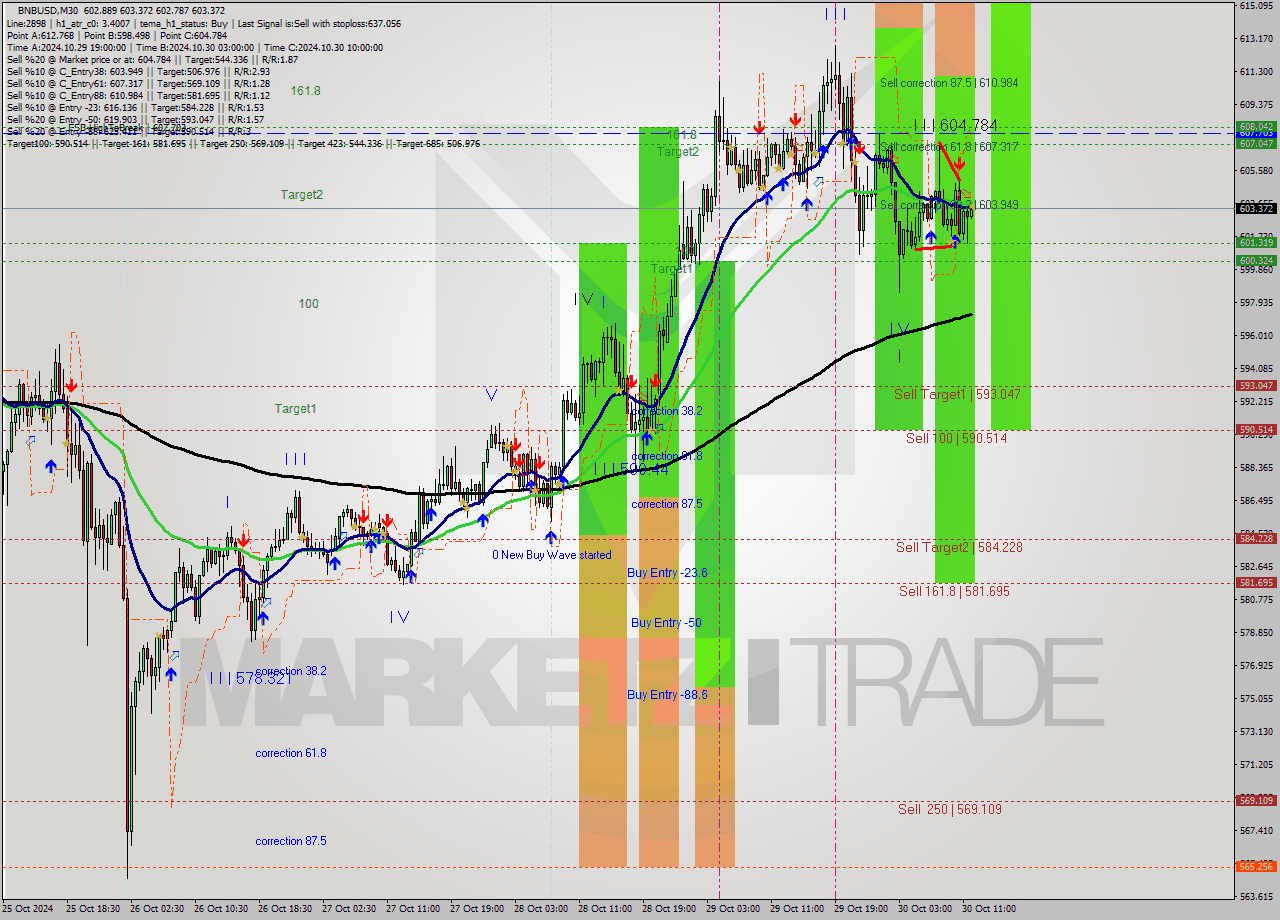This screenshot has height=920, width=1280.
Task: Click the '28 Oct 11:00' time axis label
Action: point(605,909)
